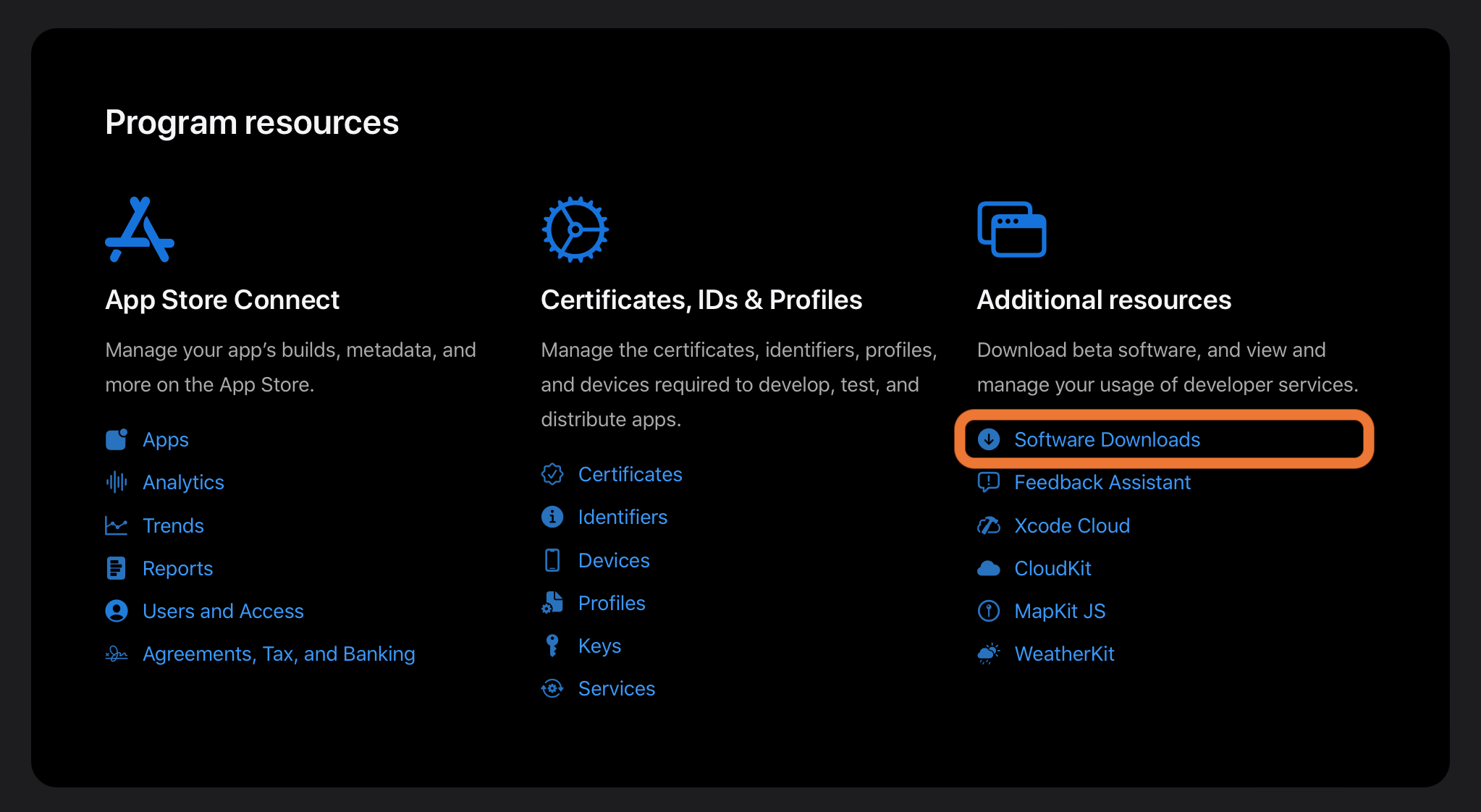The image size is (1481, 812).
Task: Go to the Reports page
Action: [177, 569]
